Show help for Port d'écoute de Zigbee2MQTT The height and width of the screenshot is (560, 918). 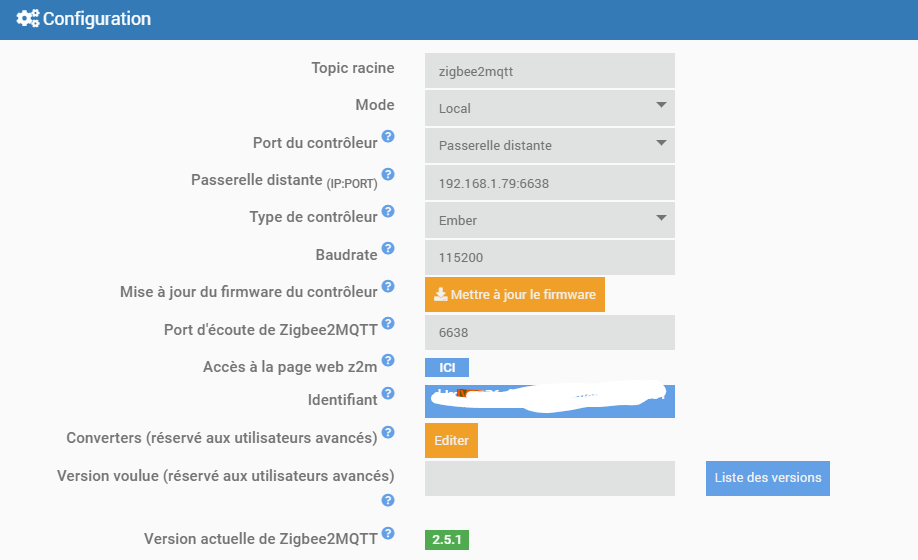[388, 324]
